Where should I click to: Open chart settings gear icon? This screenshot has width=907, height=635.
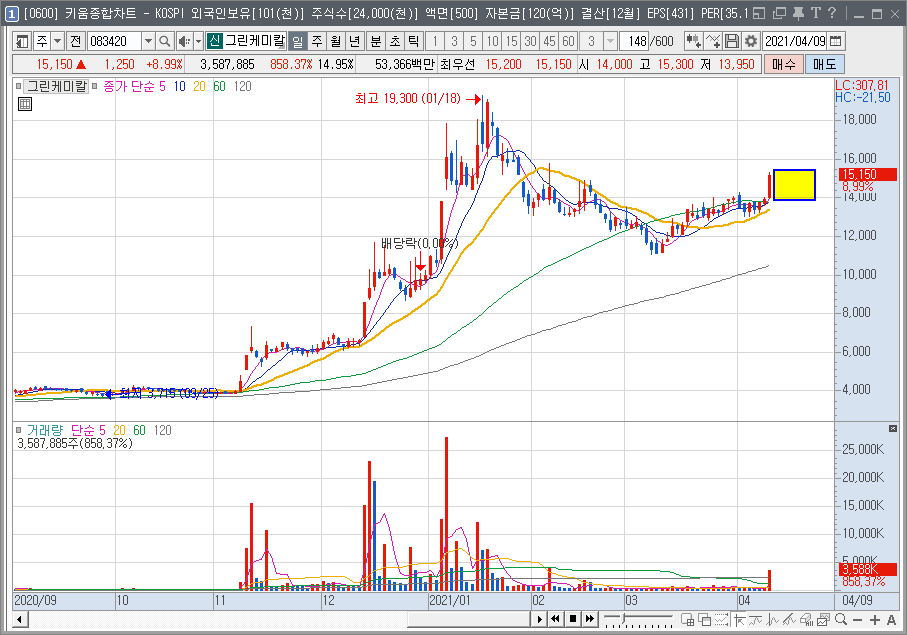(x=751, y=41)
